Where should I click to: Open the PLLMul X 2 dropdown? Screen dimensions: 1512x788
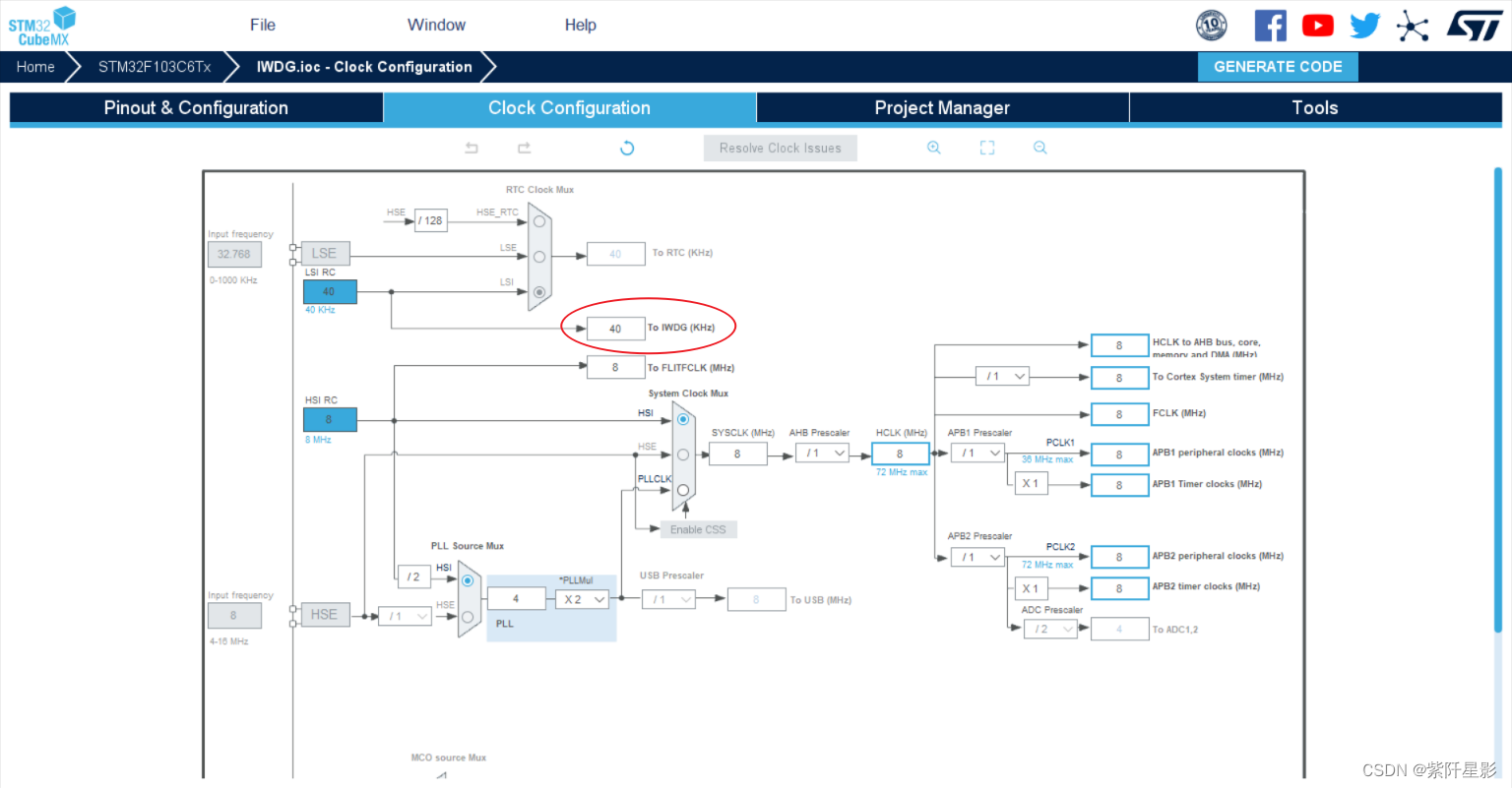click(x=583, y=599)
